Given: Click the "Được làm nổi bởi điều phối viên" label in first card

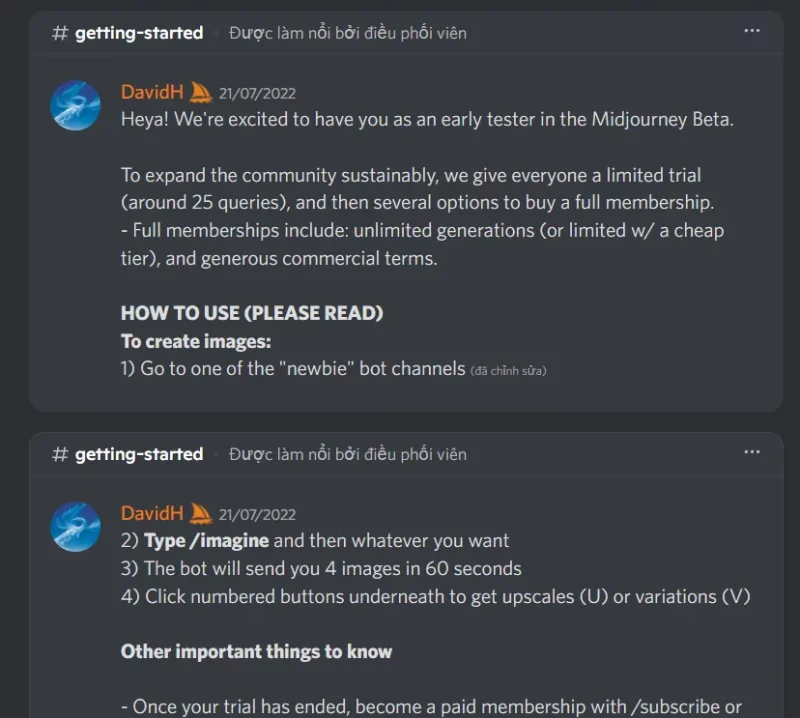Looking at the screenshot, I should pyautogui.click(x=347, y=33).
